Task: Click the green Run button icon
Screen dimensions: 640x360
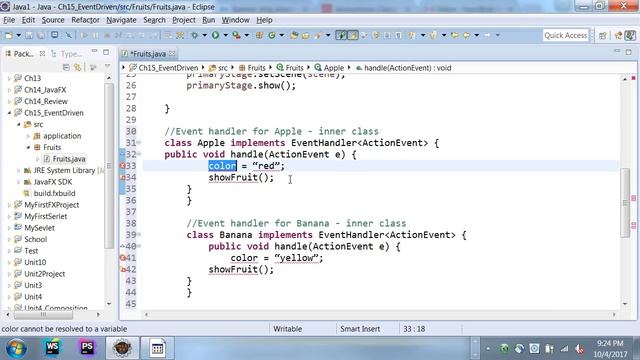Action: click(x=215, y=36)
